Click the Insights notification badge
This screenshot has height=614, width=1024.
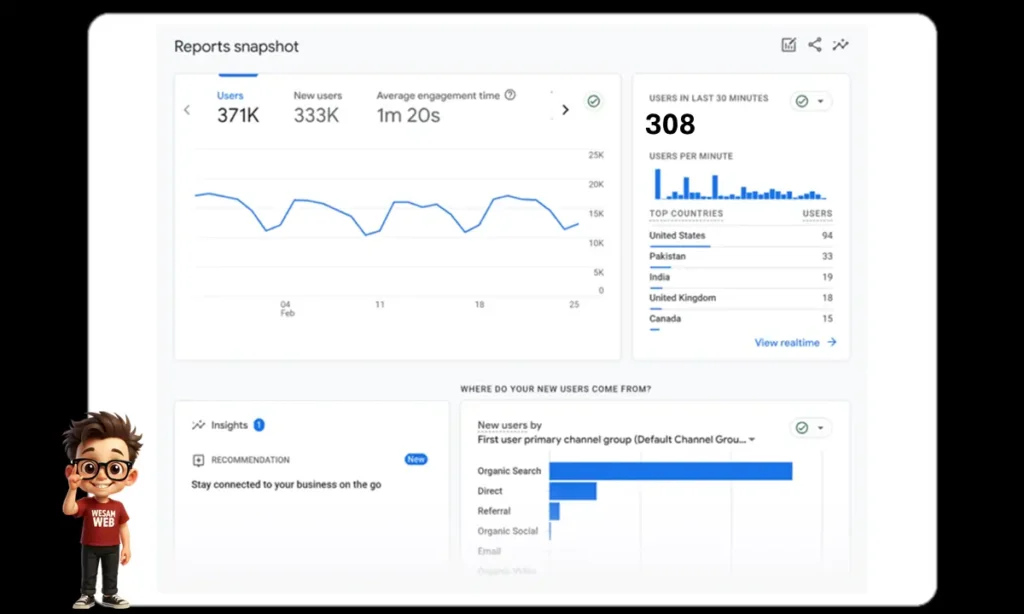tap(258, 424)
